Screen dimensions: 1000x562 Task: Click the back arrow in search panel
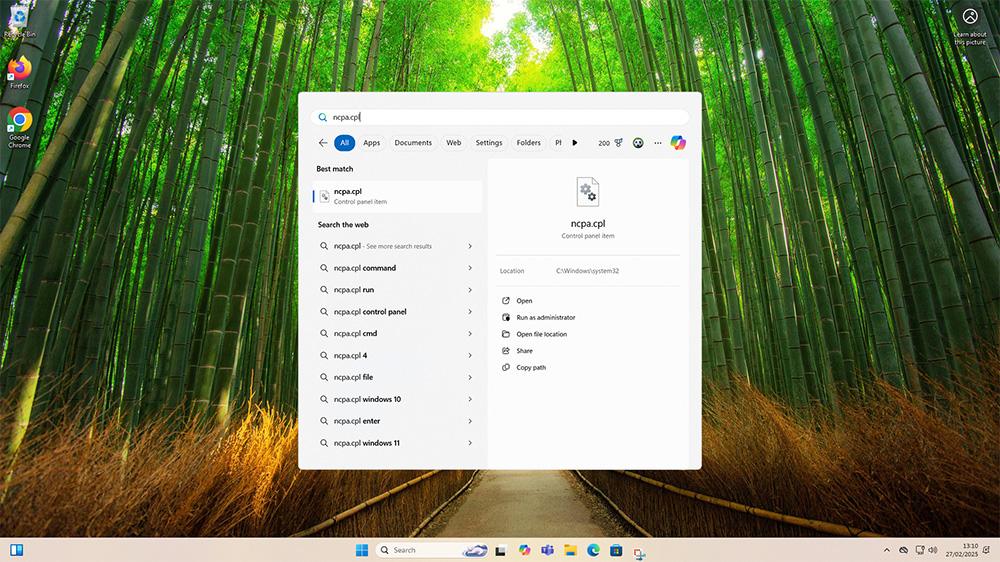coord(323,143)
